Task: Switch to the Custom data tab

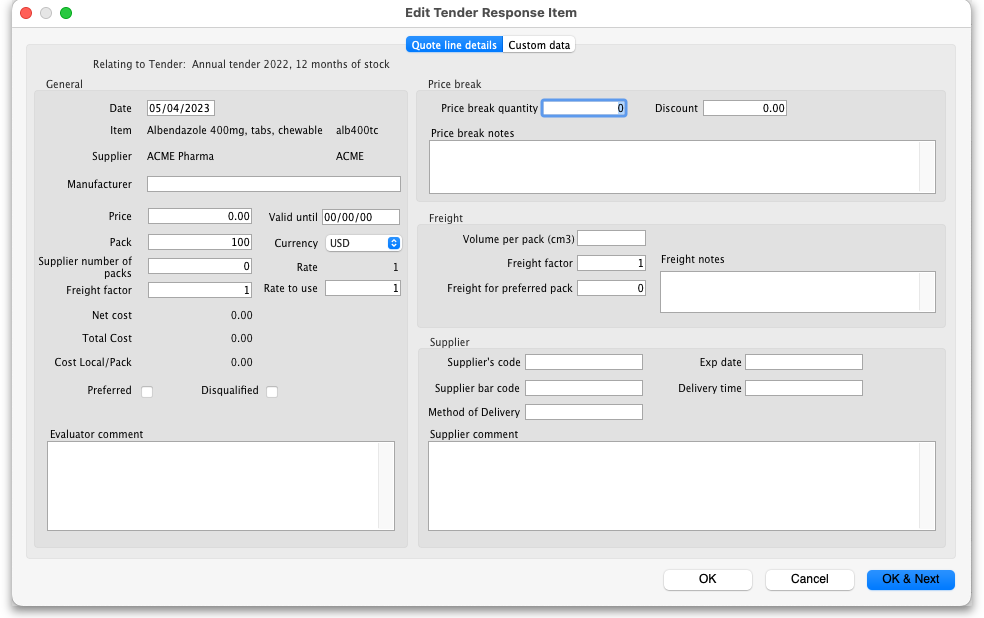Action: [x=539, y=45]
